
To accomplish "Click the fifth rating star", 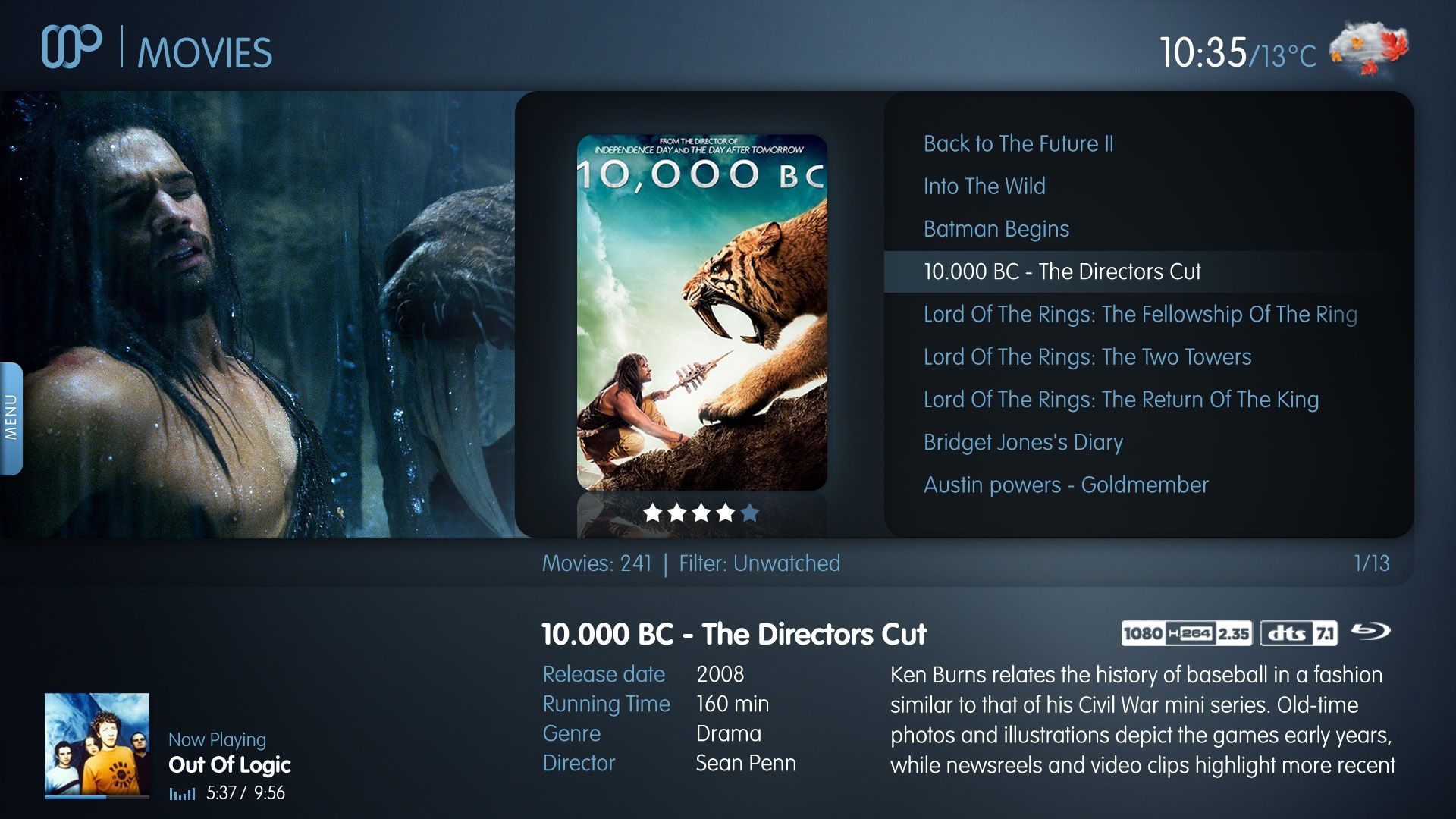I will click(750, 513).
